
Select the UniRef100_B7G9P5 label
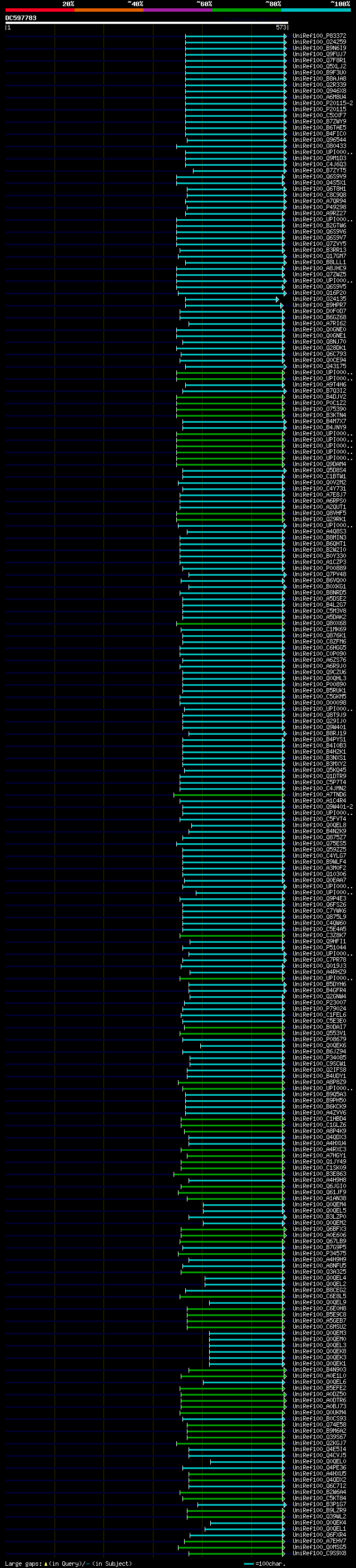click(x=319, y=1248)
